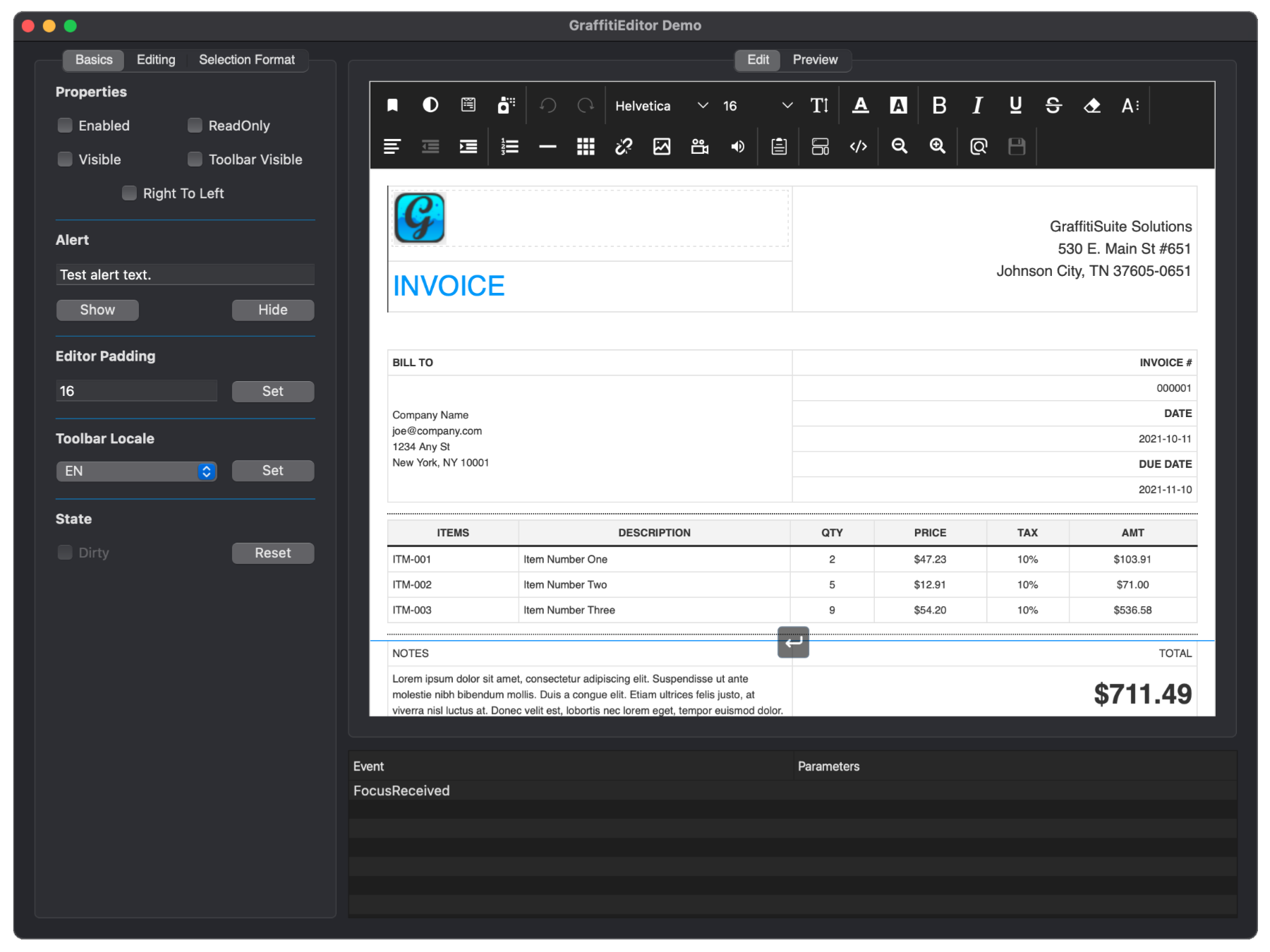Open the font size 16 dropdown
The width and height of the screenshot is (1270, 952).
(x=757, y=106)
